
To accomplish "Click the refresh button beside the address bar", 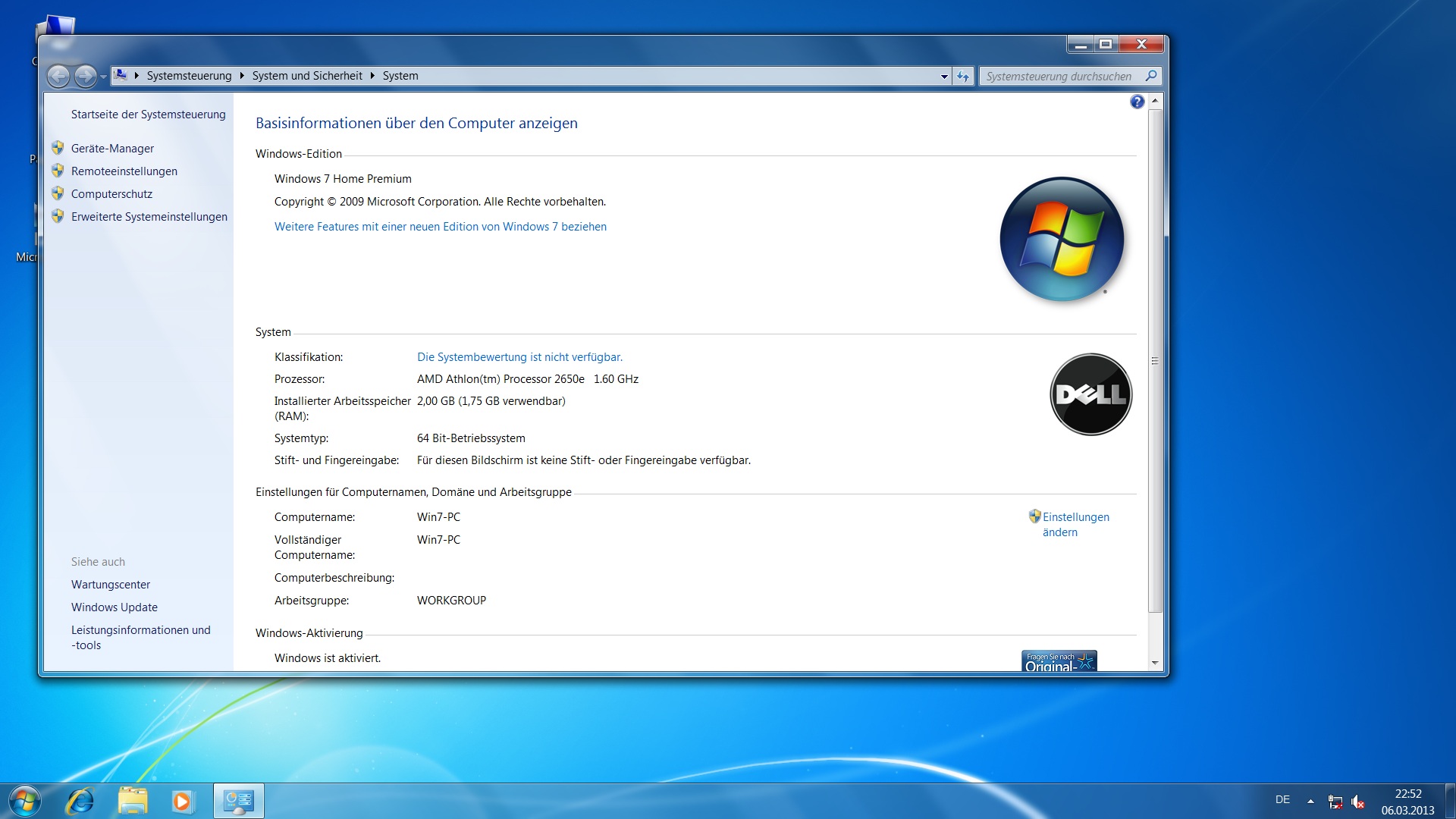I will pos(963,76).
